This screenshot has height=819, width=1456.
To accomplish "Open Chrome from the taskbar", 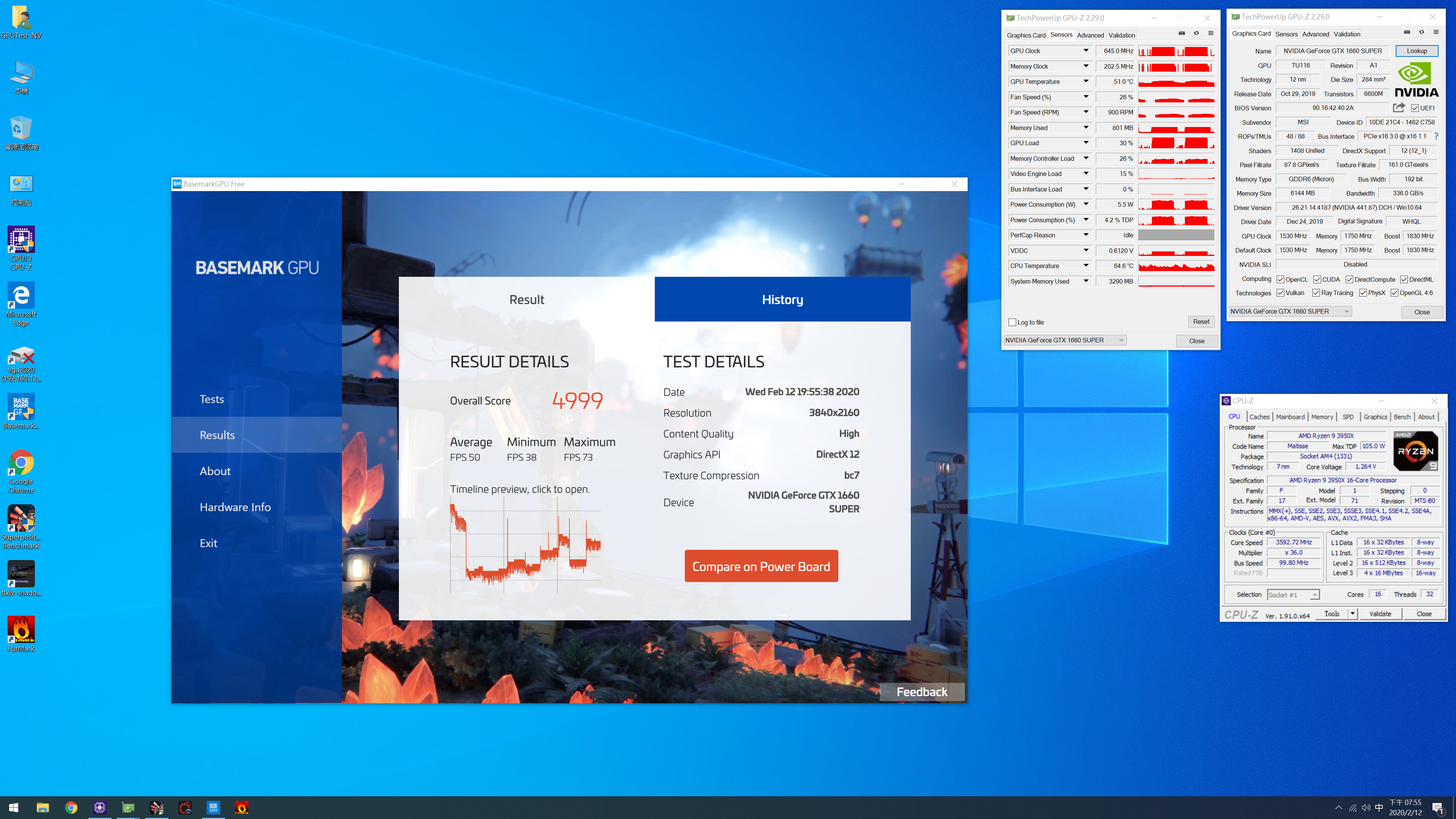I will pos(71,807).
